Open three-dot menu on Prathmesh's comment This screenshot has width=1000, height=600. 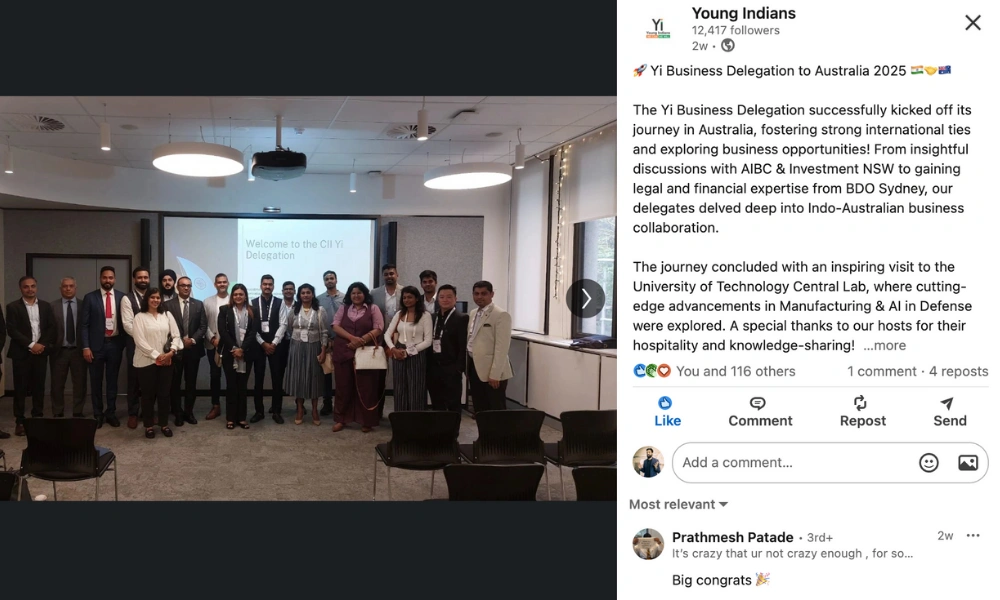(x=973, y=536)
